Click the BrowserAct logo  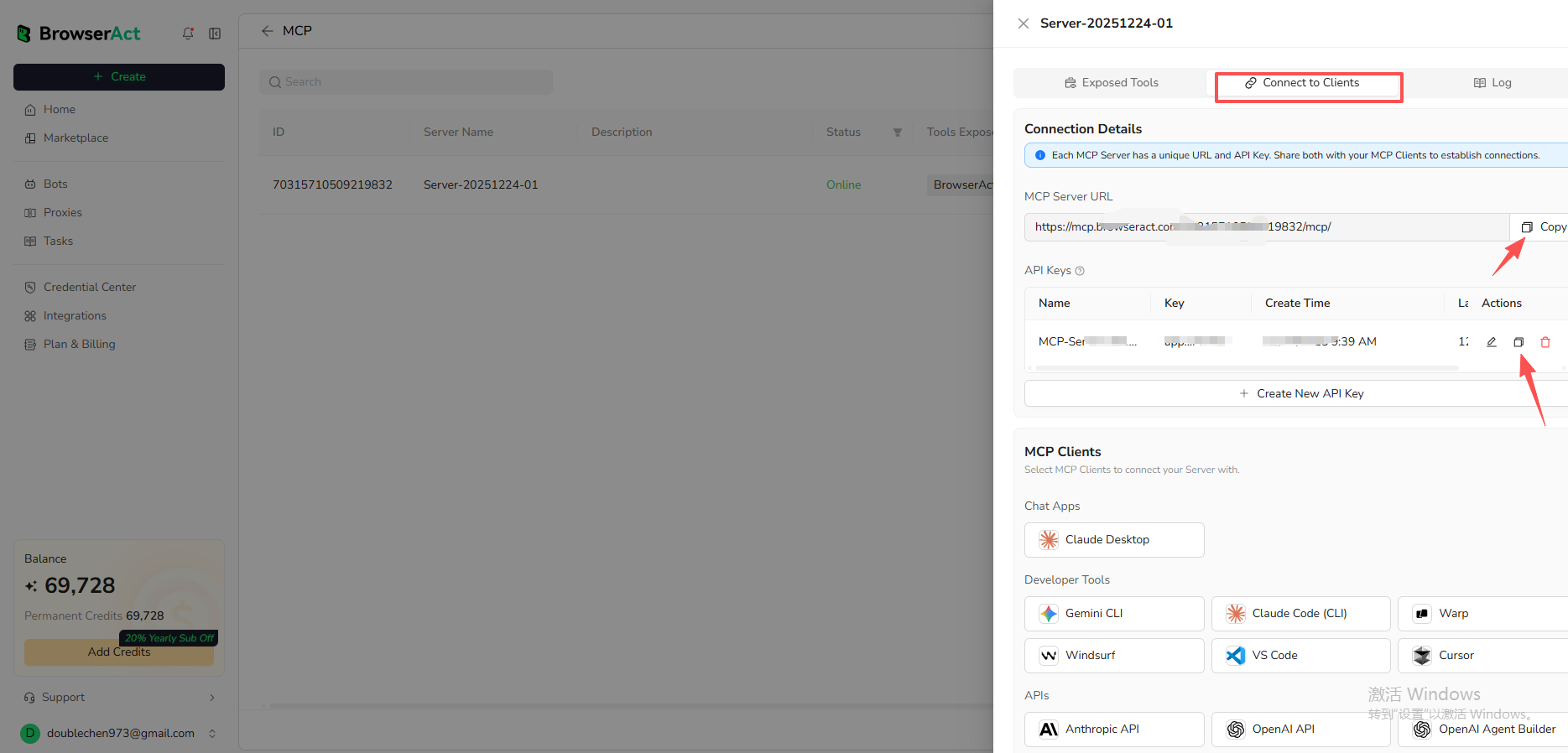[x=78, y=34]
